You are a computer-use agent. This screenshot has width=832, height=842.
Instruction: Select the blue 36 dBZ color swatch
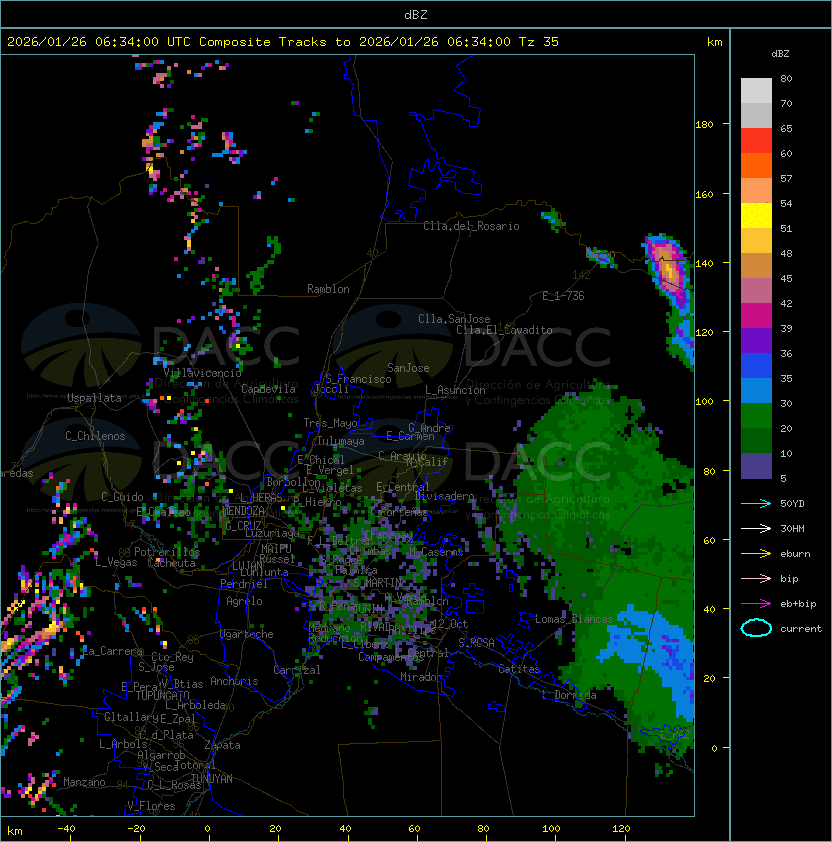coord(756,365)
